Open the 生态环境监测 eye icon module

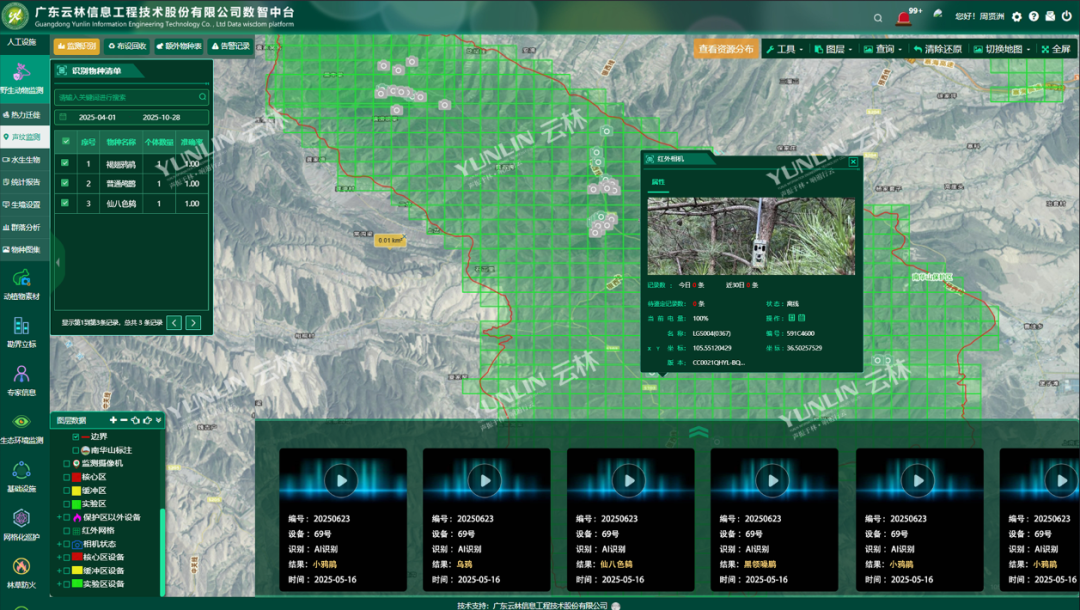coord(21,423)
